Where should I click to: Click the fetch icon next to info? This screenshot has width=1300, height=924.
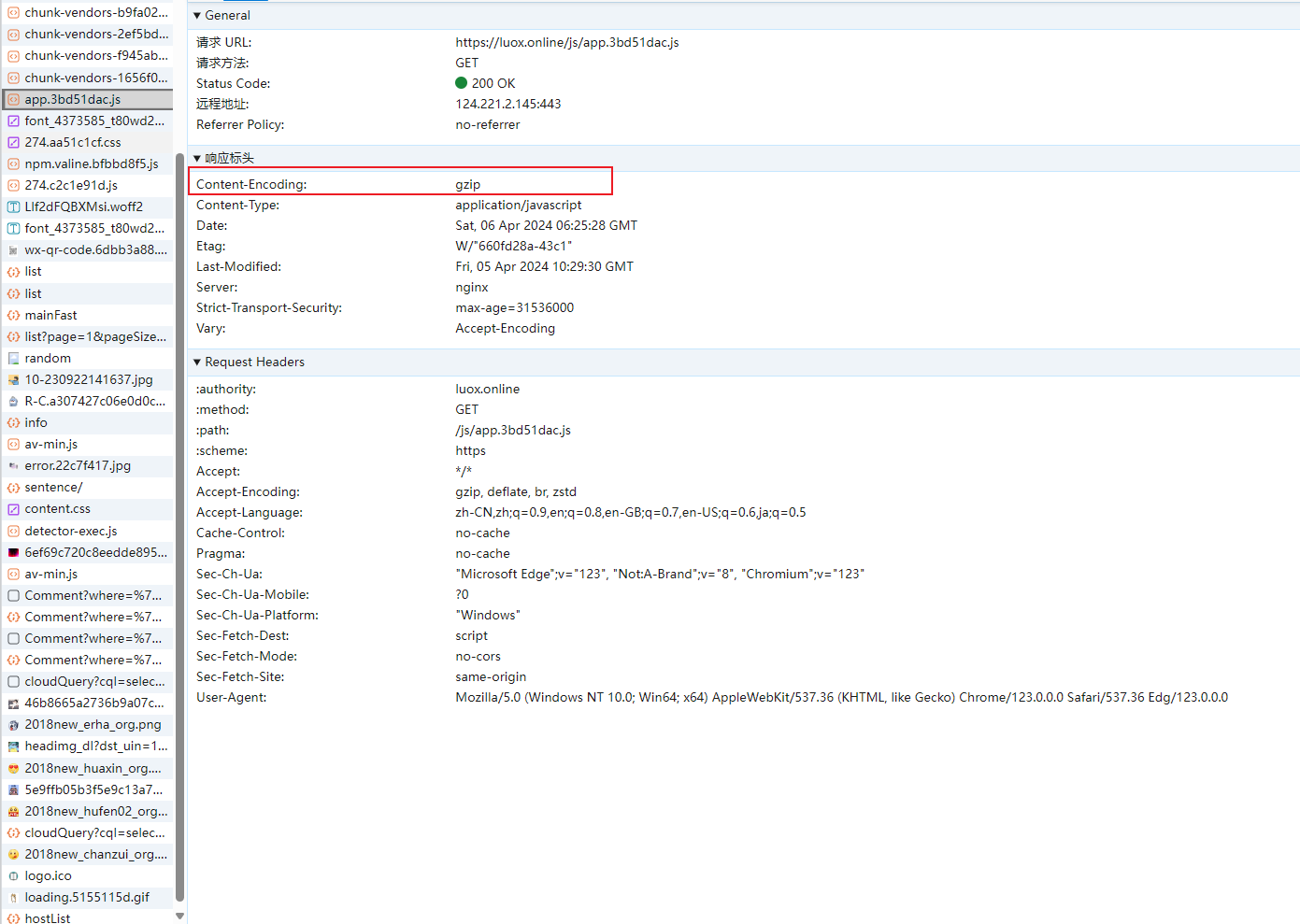tap(13, 422)
